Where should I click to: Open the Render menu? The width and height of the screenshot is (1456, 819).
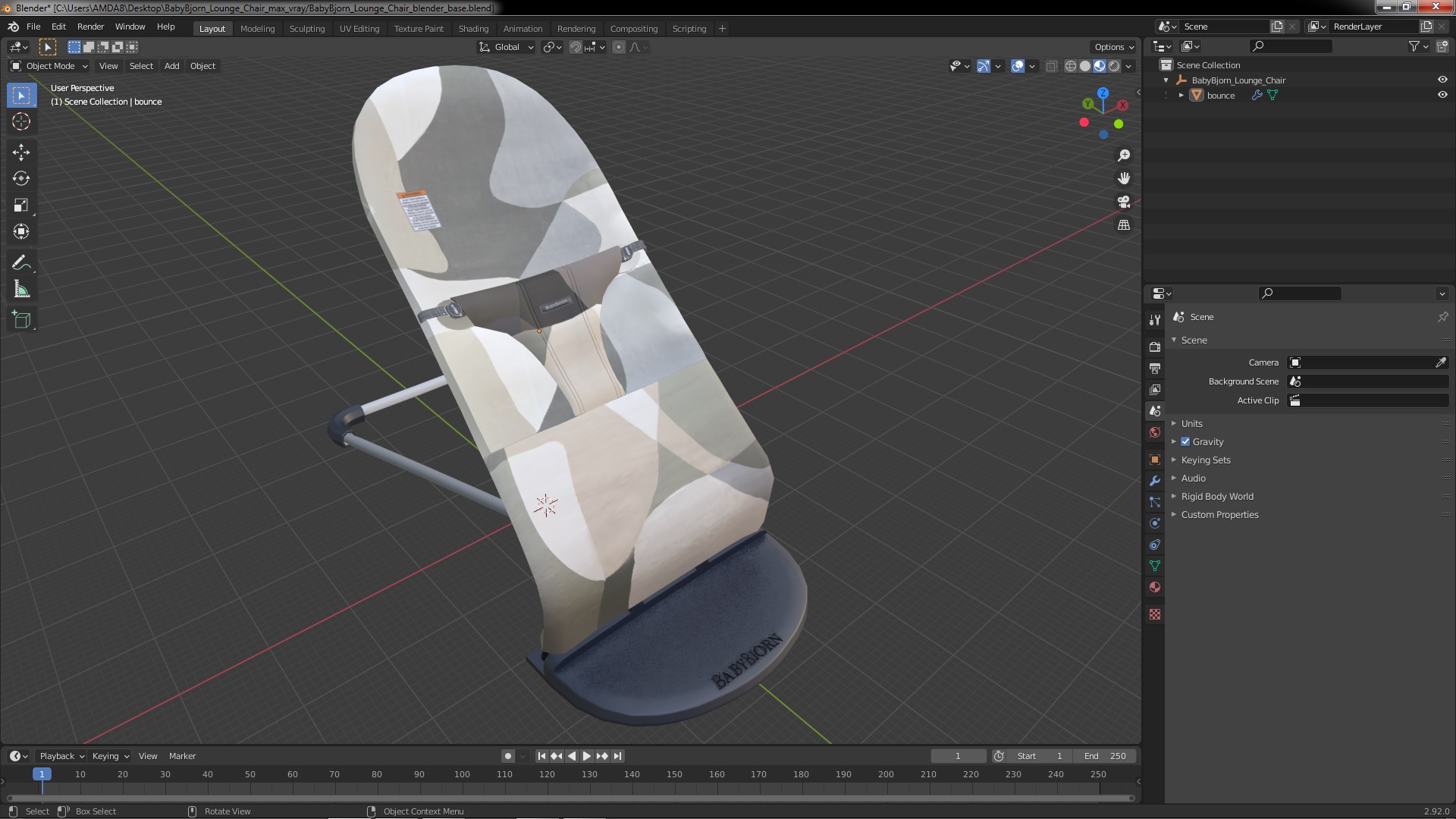click(x=90, y=27)
